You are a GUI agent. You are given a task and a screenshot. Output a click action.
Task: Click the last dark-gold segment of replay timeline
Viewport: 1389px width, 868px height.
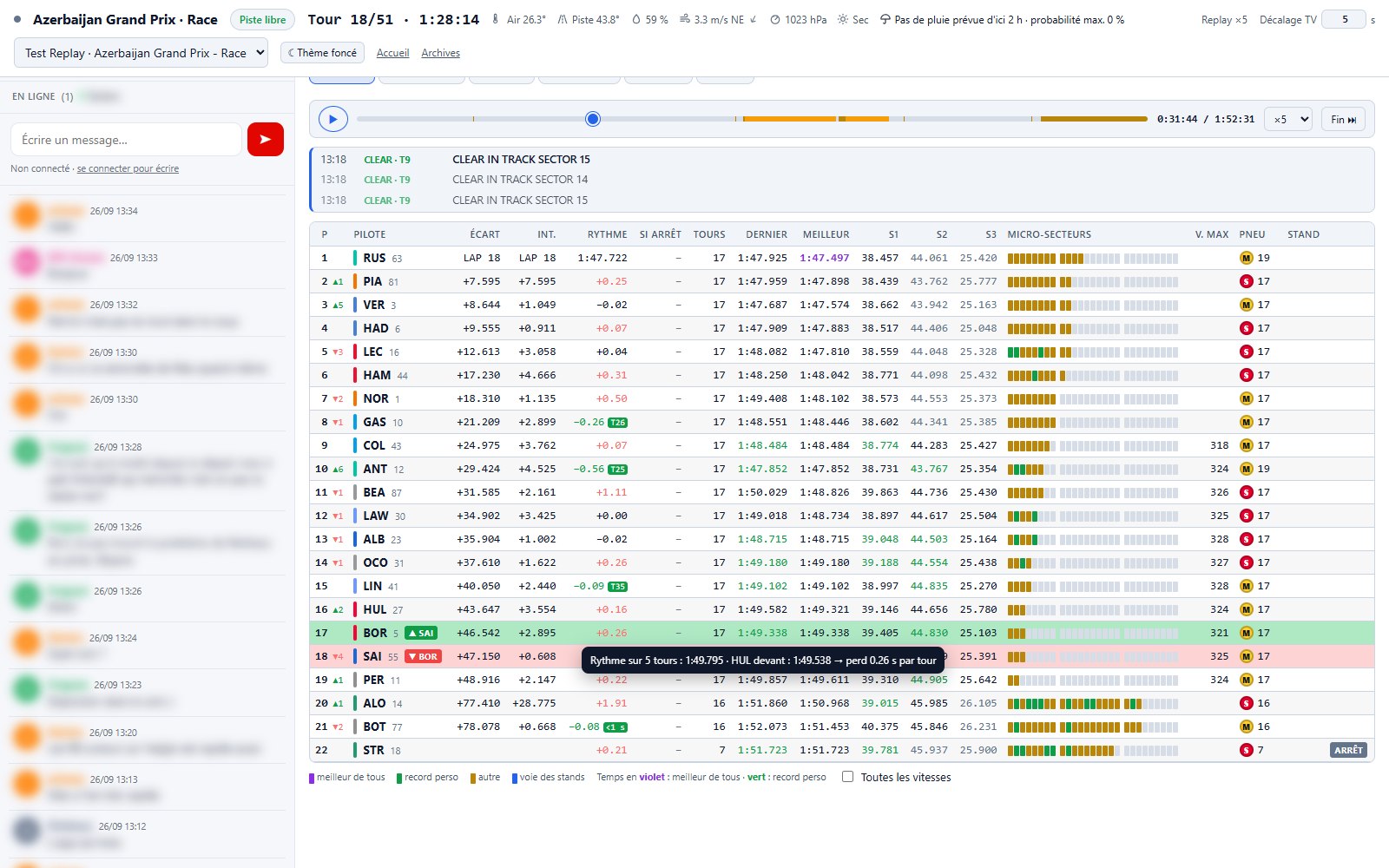1094,119
